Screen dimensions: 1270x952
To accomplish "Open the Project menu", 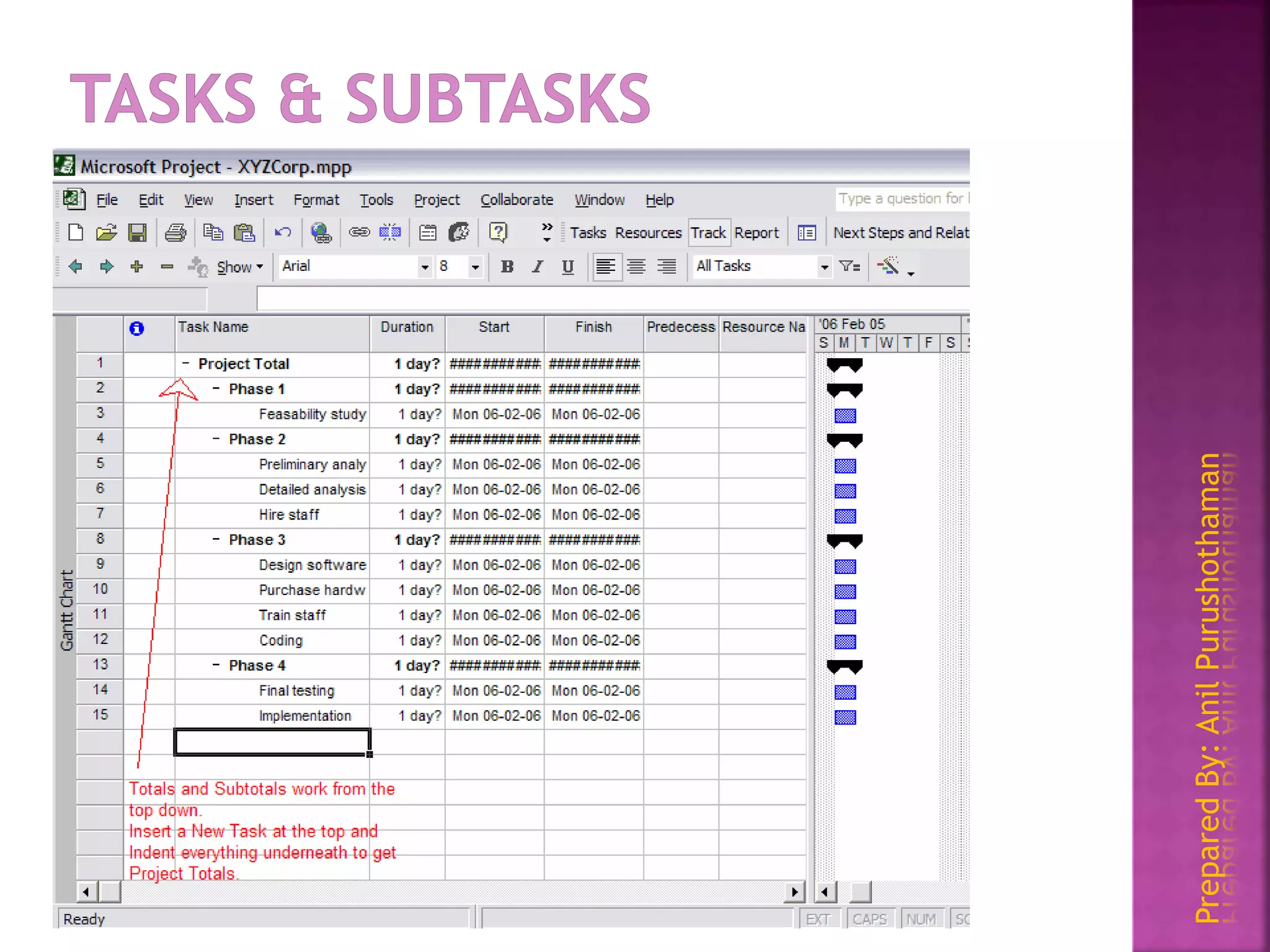I will pyautogui.click(x=437, y=200).
